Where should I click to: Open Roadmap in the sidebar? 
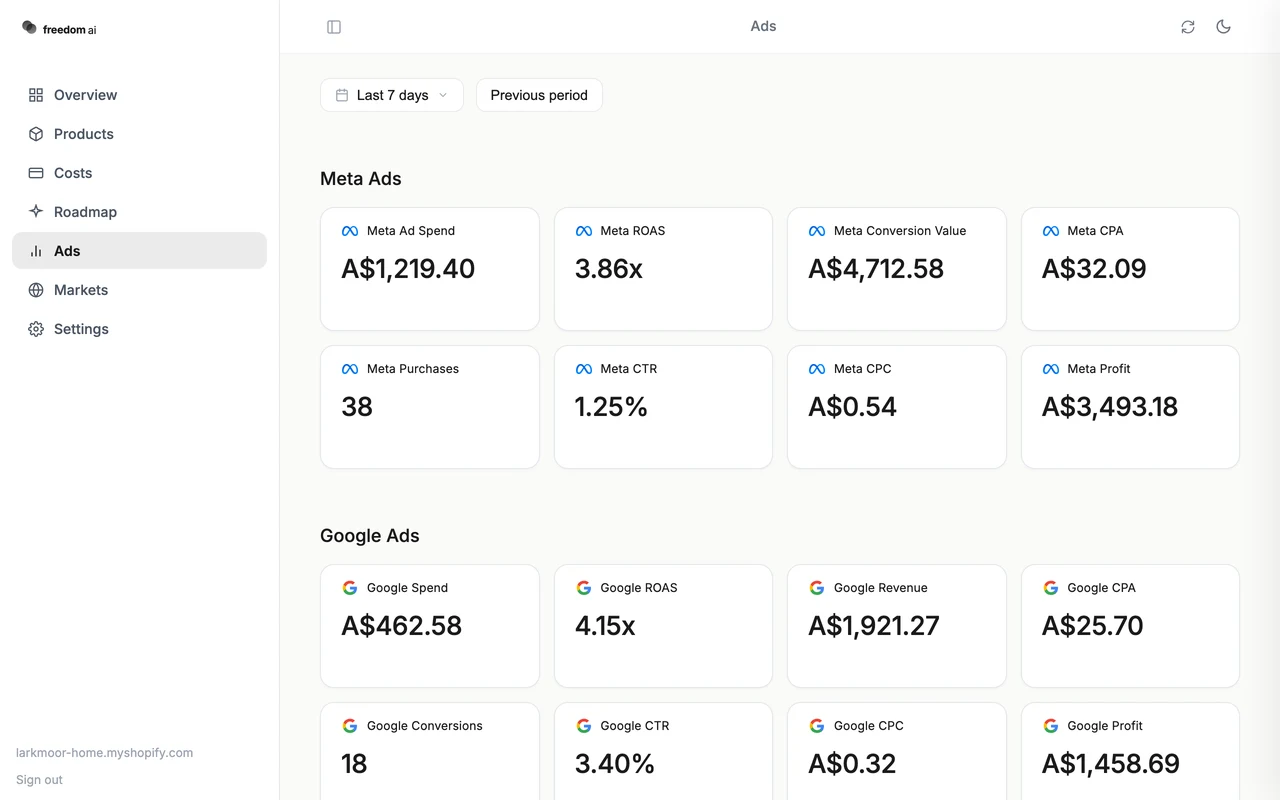[x=139, y=212]
